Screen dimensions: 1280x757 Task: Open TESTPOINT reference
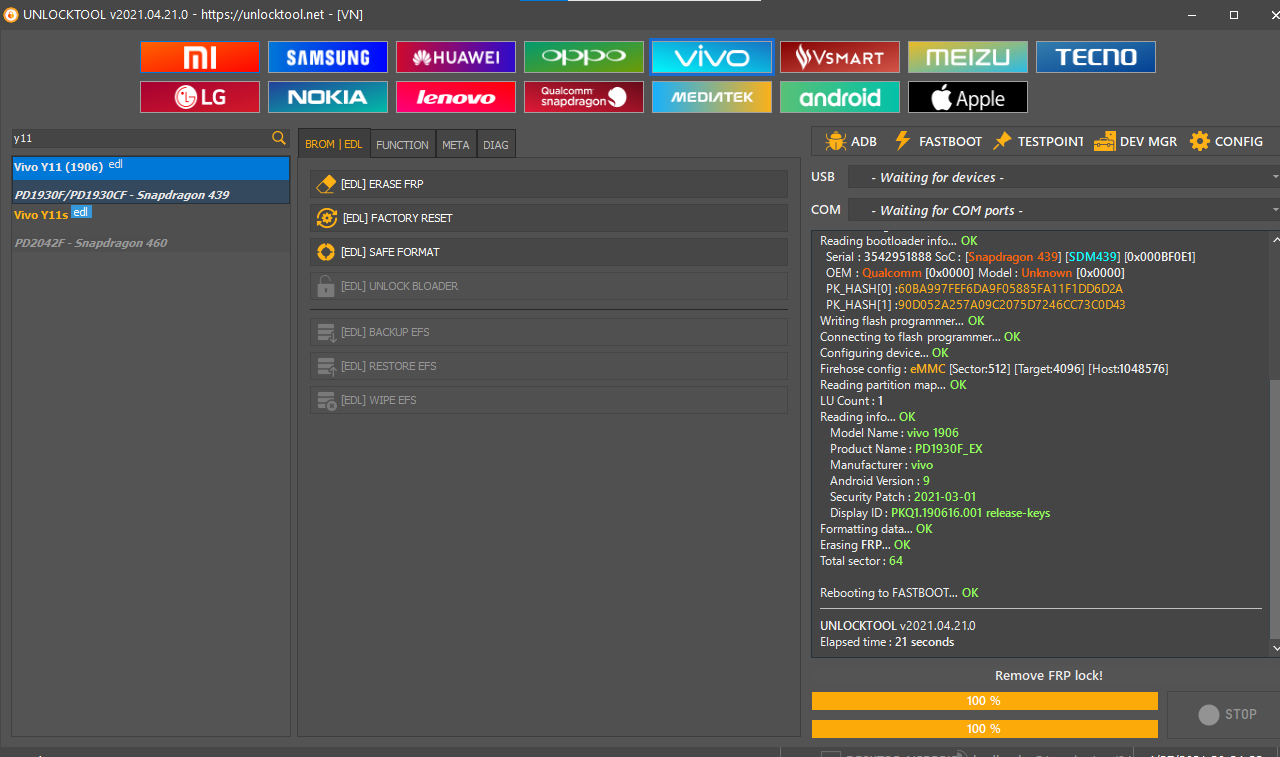tap(1037, 141)
